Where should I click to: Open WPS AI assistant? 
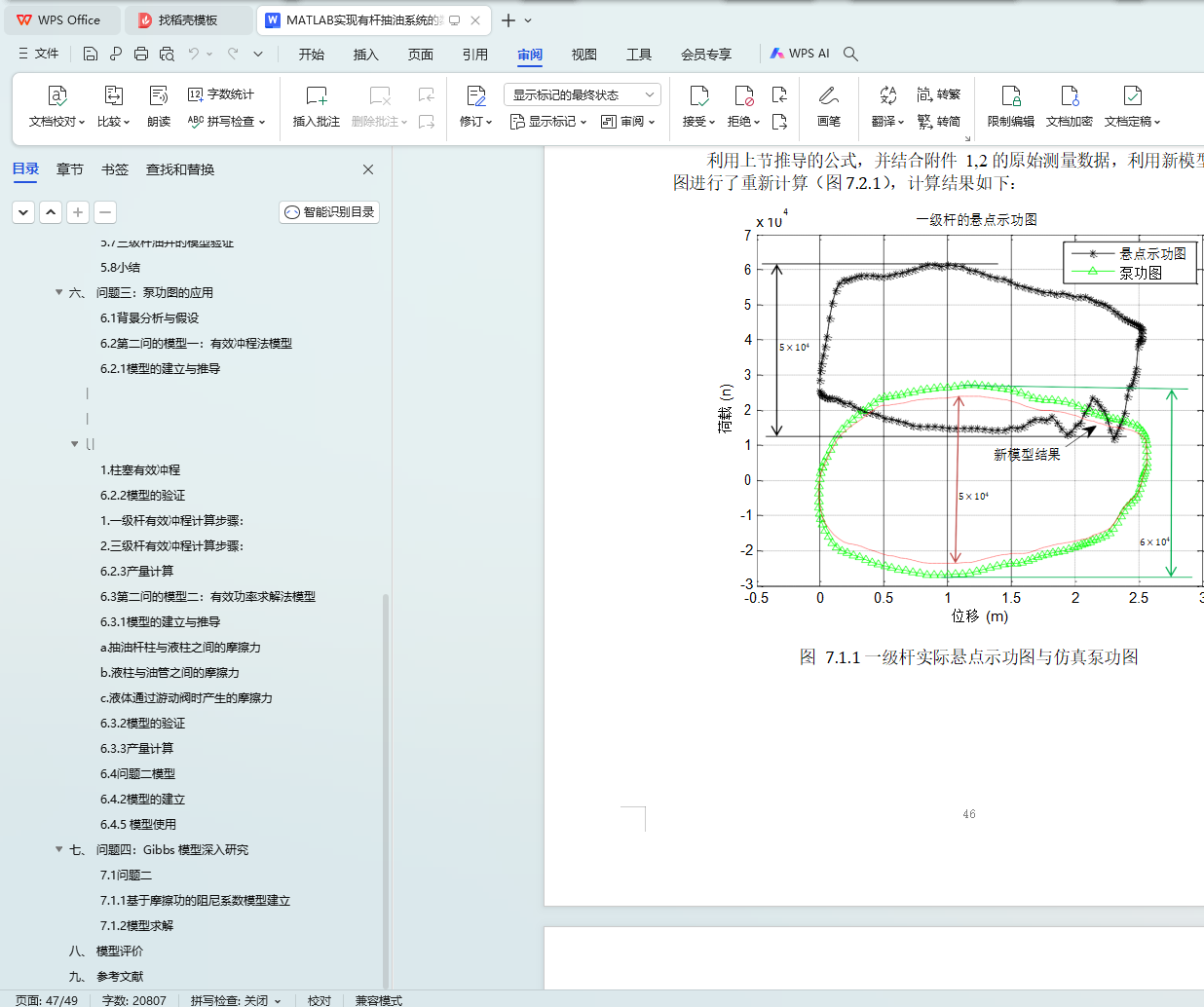click(800, 54)
